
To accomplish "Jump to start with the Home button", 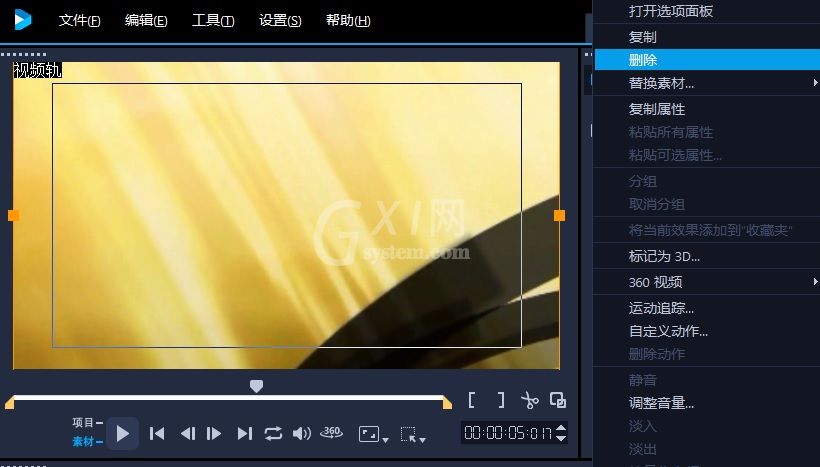I will [157, 434].
